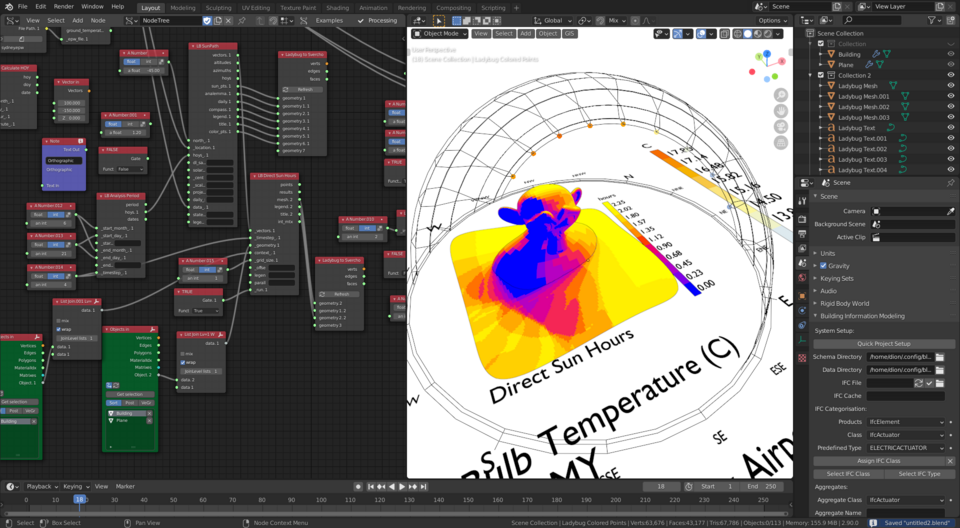Hide Ladybug Text.002 with eye icon
The width and height of the screenshot is (960, 528).
(x=951, y=149)
